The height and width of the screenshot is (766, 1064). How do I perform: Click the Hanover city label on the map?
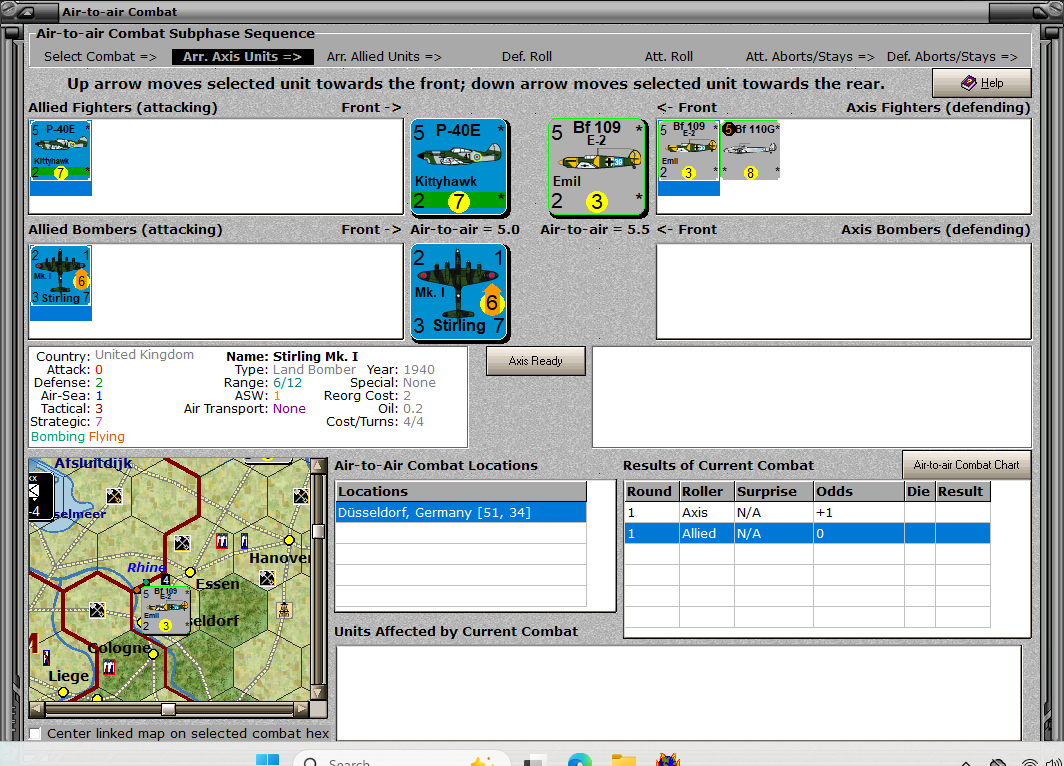pos(280,558)
